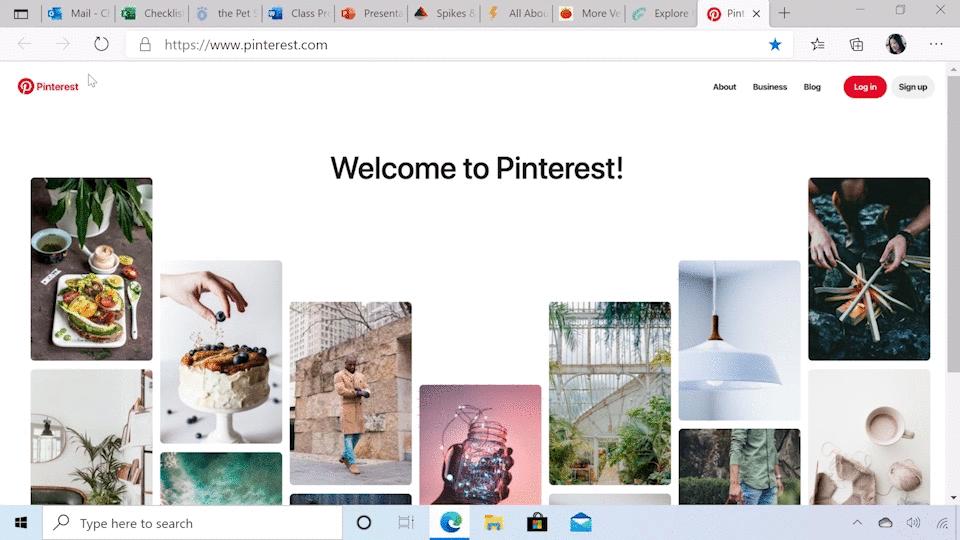
Task: Open the Business link
Action: coord(770,87)
